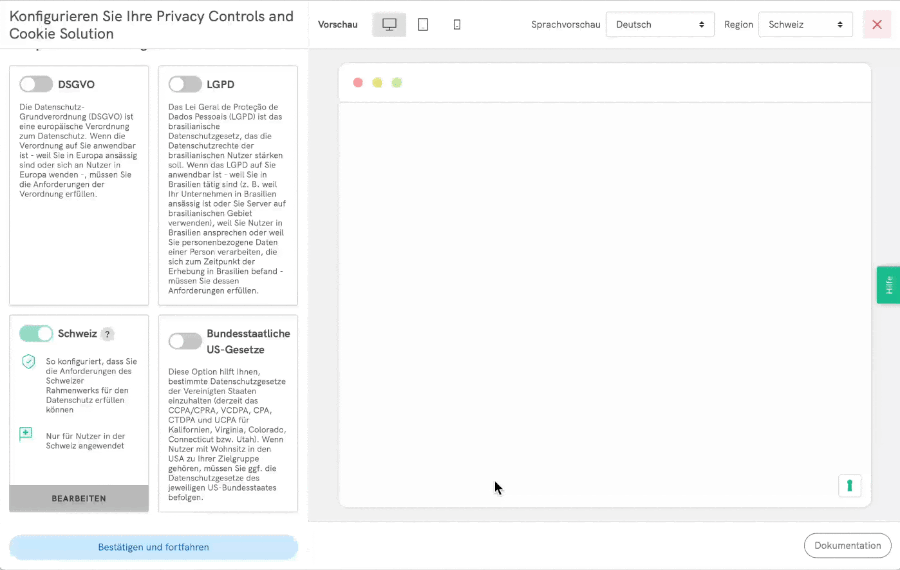Disable the Schweiz toggle
This screenshot has width=900, height=570.
36,334
